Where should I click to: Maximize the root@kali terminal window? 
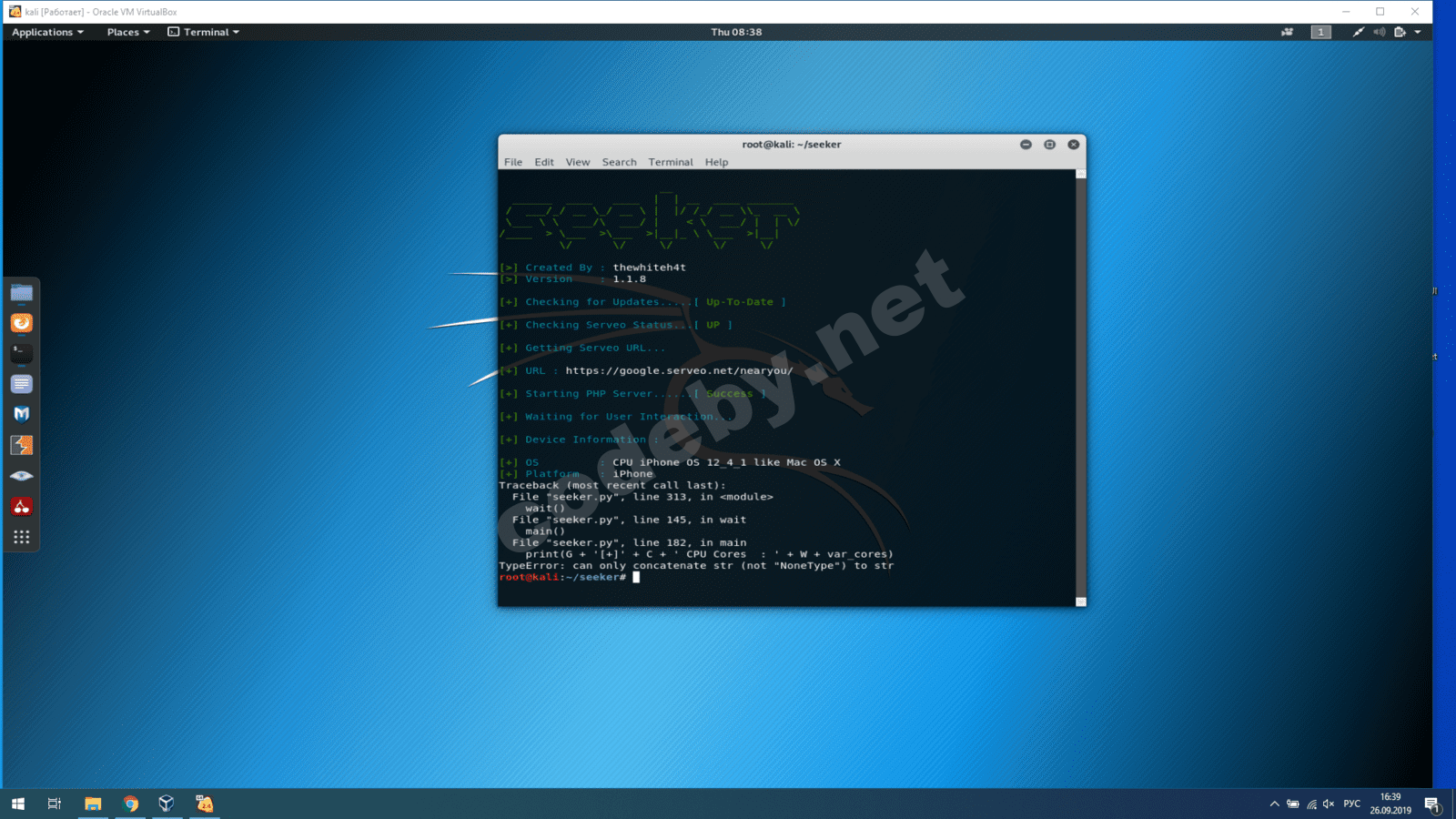(1049, 145)
